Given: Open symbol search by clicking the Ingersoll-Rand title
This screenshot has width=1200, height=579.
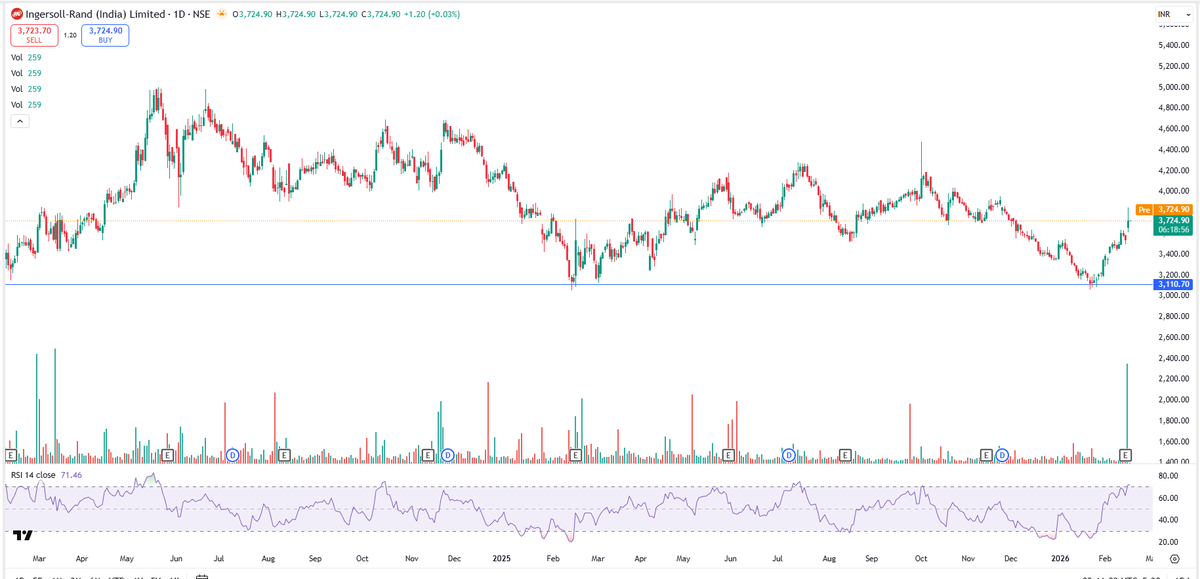Looking at the screenshot, I should 90,15.
